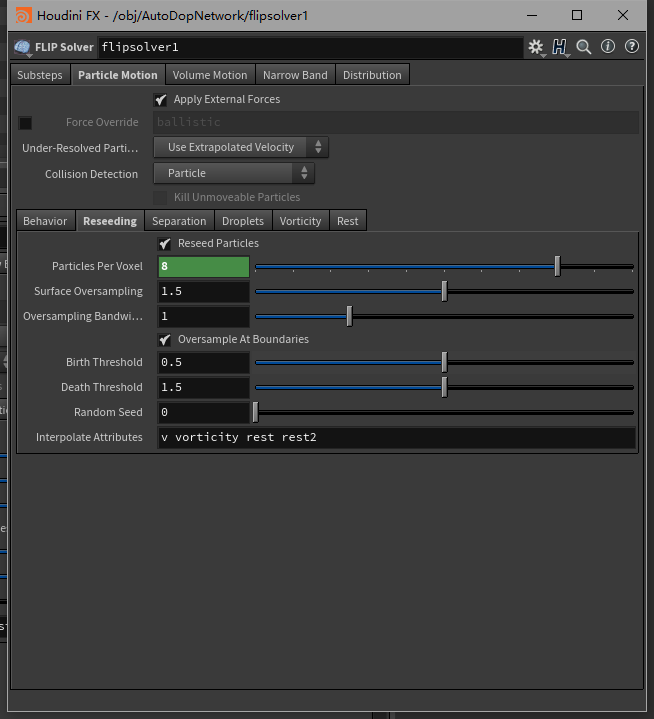This screenshot has height=719, width=654.
Task: Switch to the Substeps tab
Action: click(40, 75)
